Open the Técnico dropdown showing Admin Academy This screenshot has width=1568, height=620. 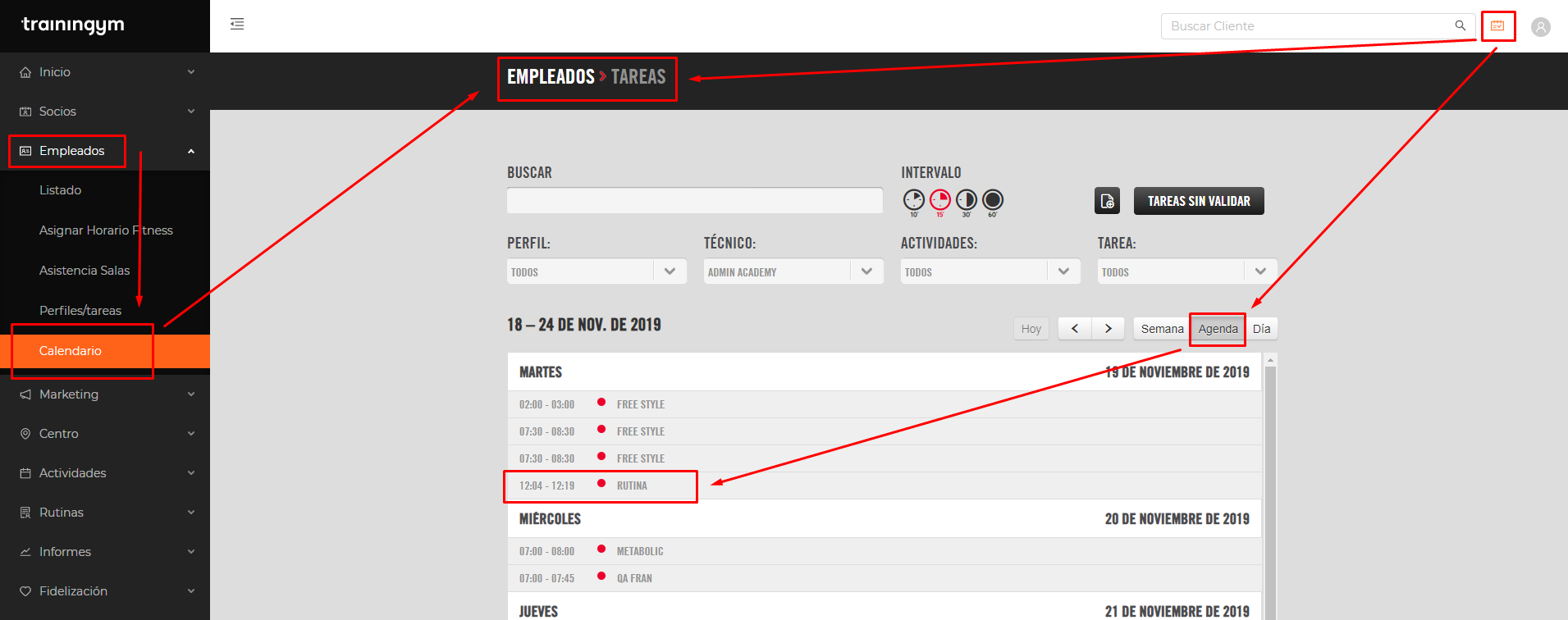click(x=793, y=271)
